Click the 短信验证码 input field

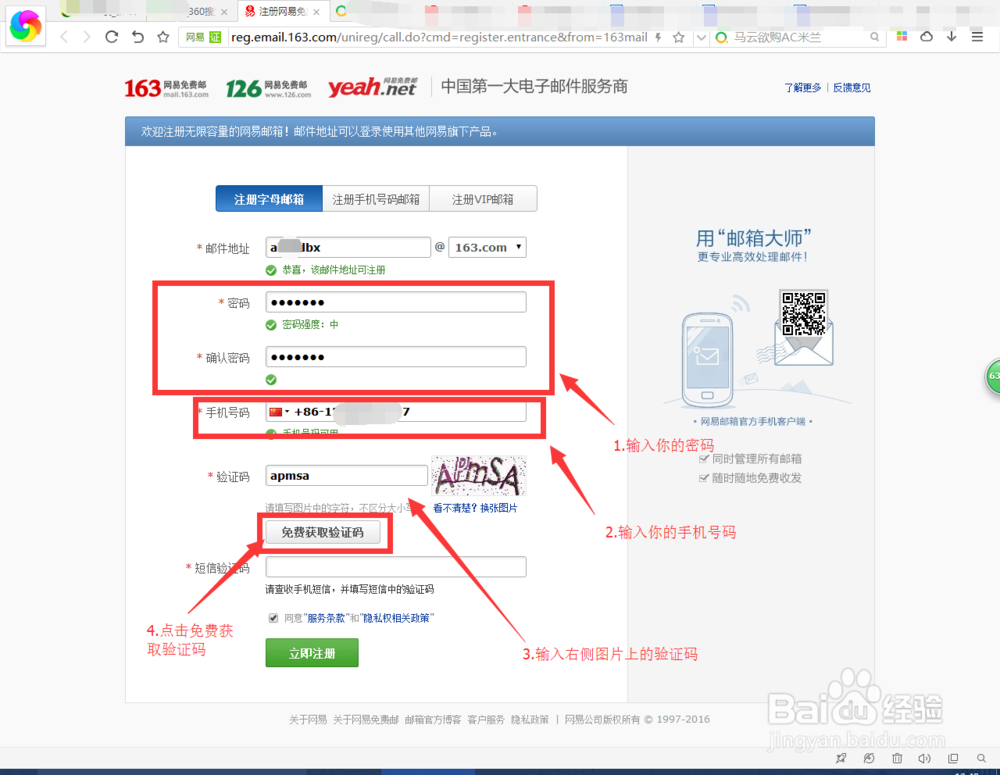coord(395,567)
